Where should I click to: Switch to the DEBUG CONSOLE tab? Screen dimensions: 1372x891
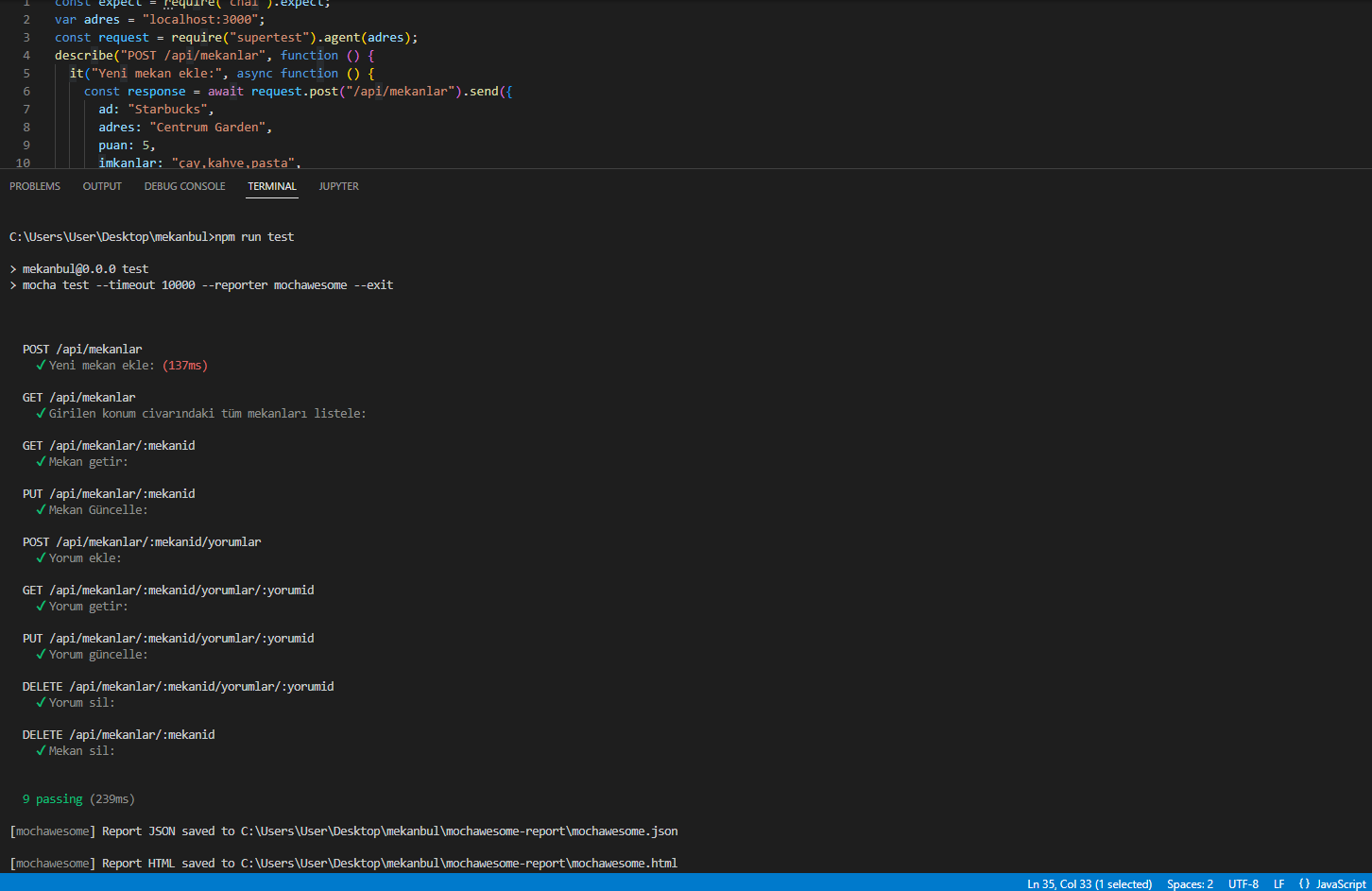pos(184,186)
